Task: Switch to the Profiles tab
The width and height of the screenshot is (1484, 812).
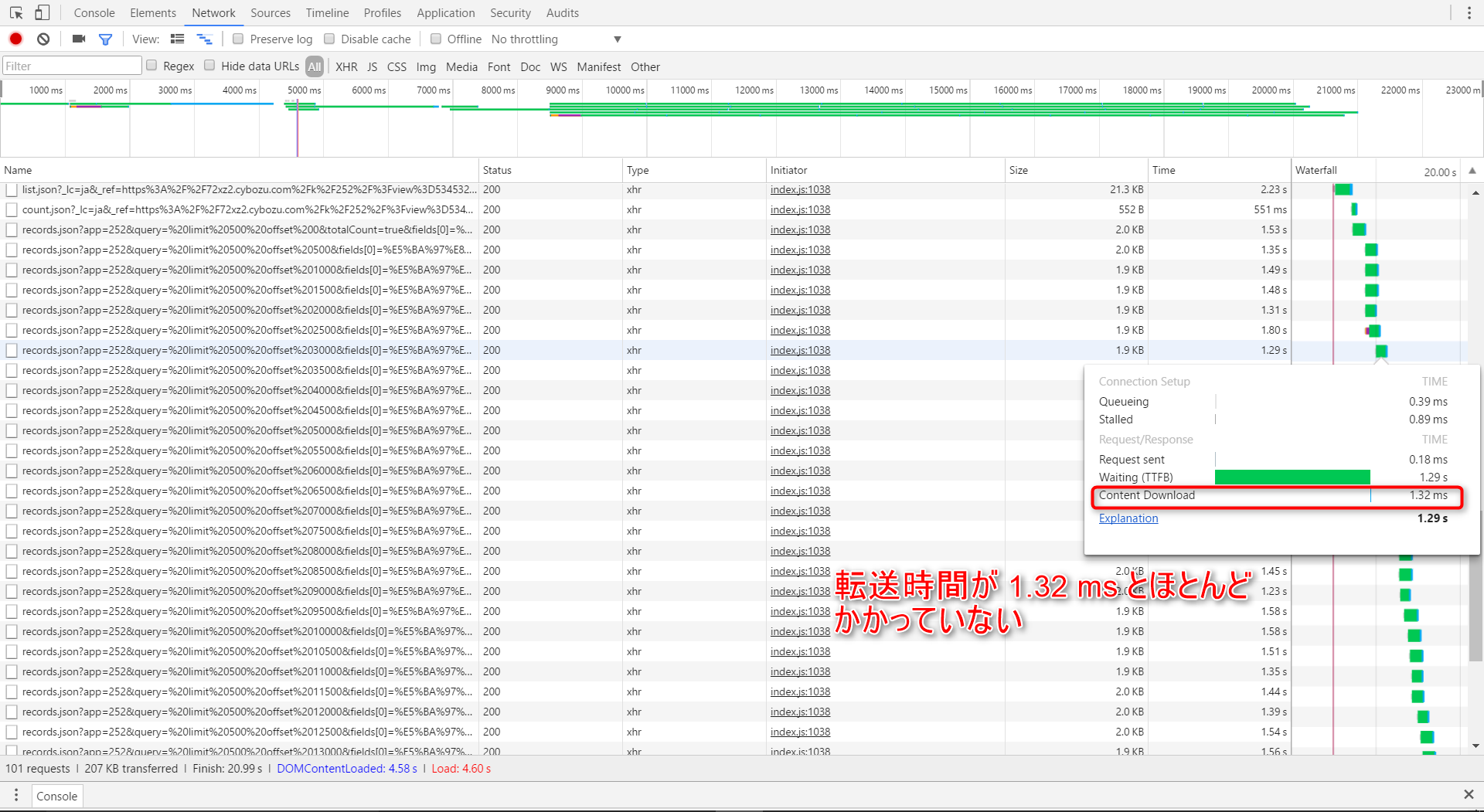Action: coord(383,13)
